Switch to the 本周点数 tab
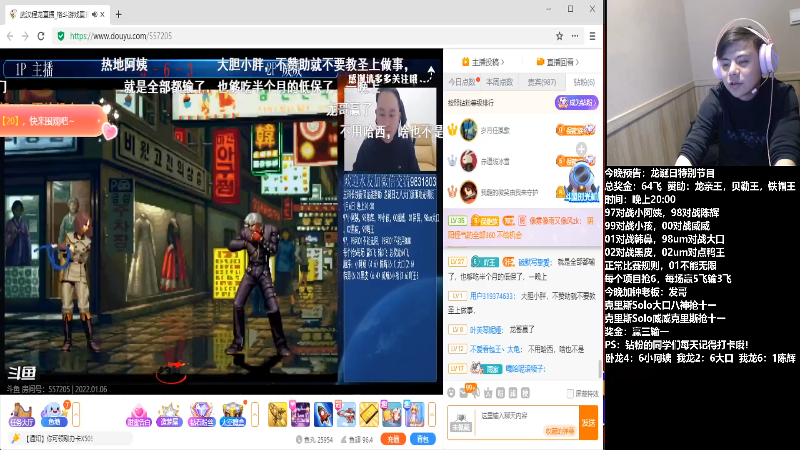800x450 pixels. [x=499, y=82]
